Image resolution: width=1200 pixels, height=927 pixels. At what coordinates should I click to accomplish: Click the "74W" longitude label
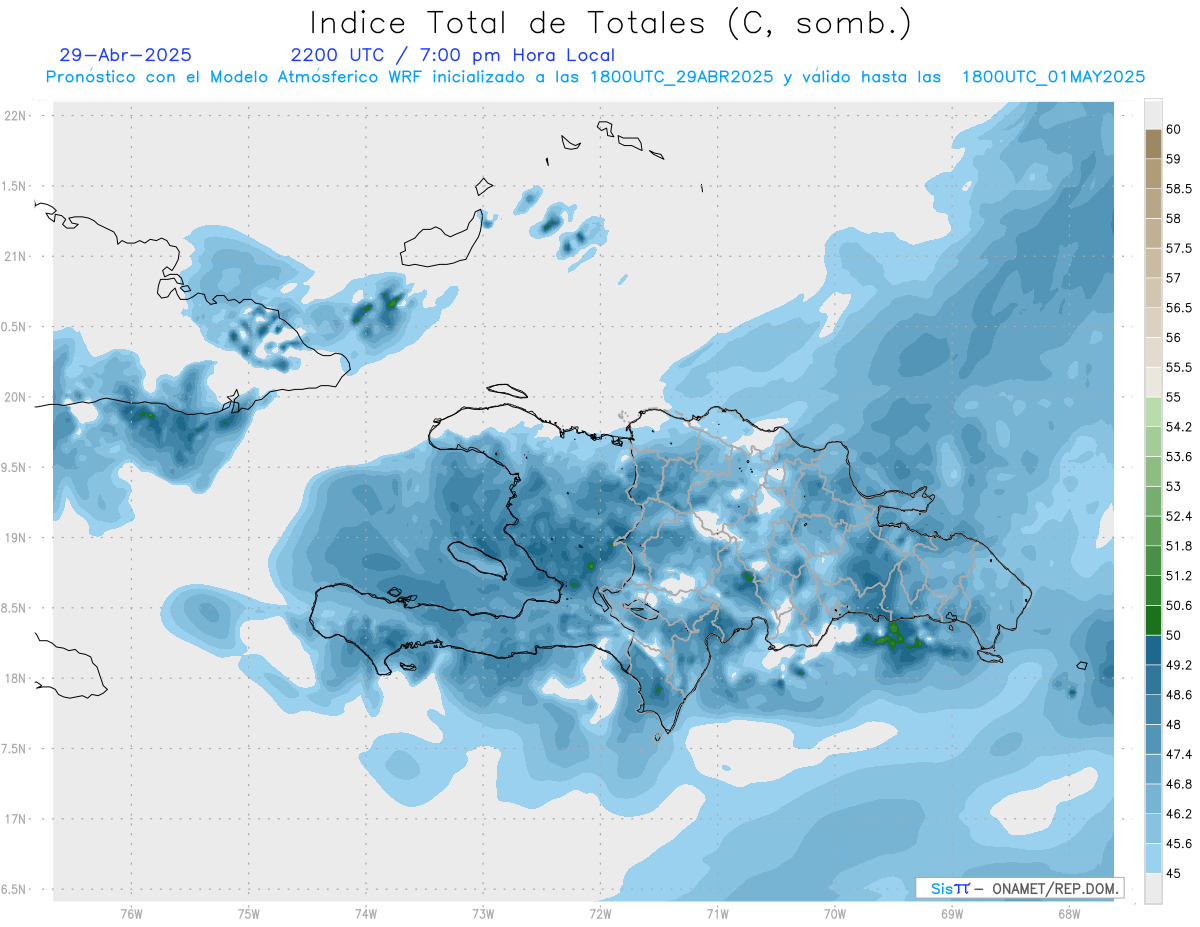pos(365,914)
